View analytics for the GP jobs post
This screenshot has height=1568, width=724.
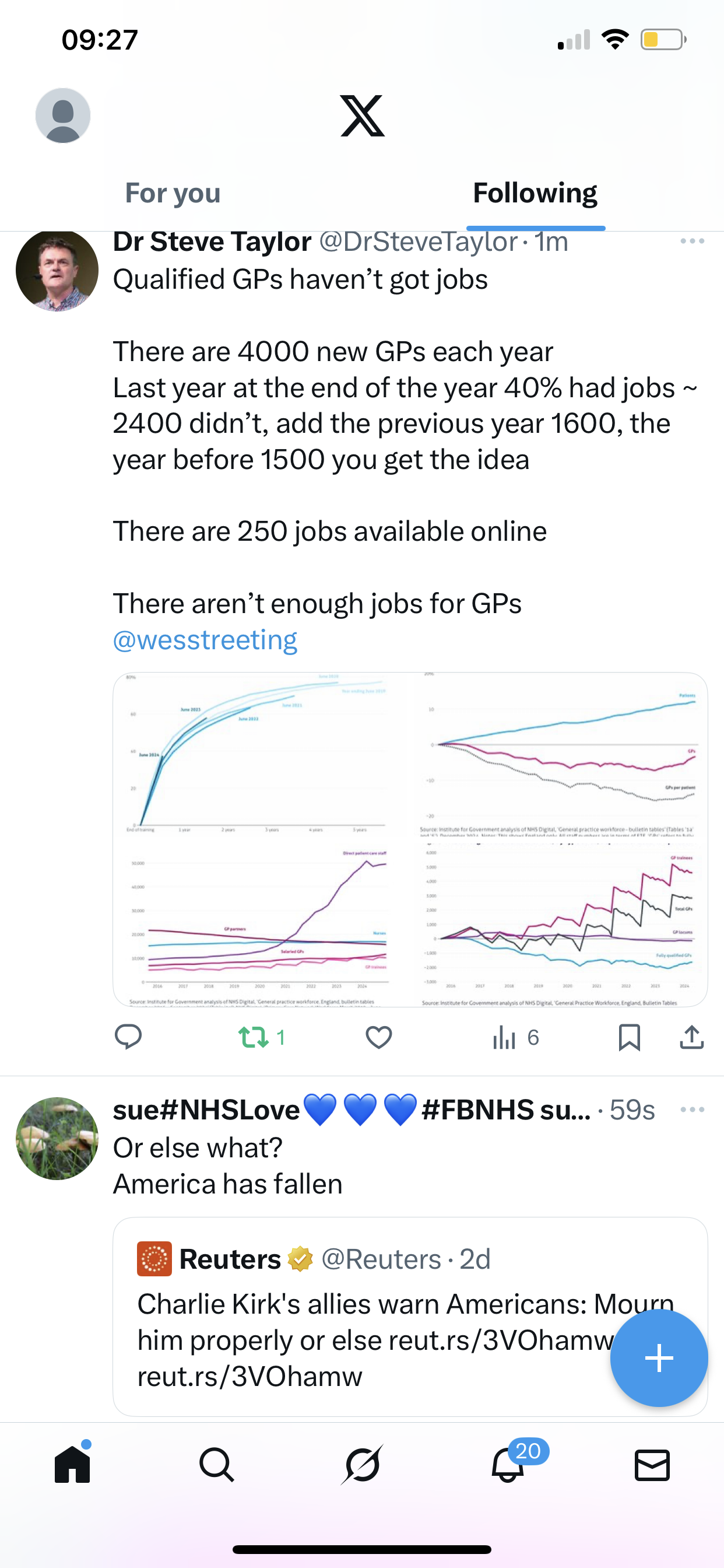tap(515, 1037)
